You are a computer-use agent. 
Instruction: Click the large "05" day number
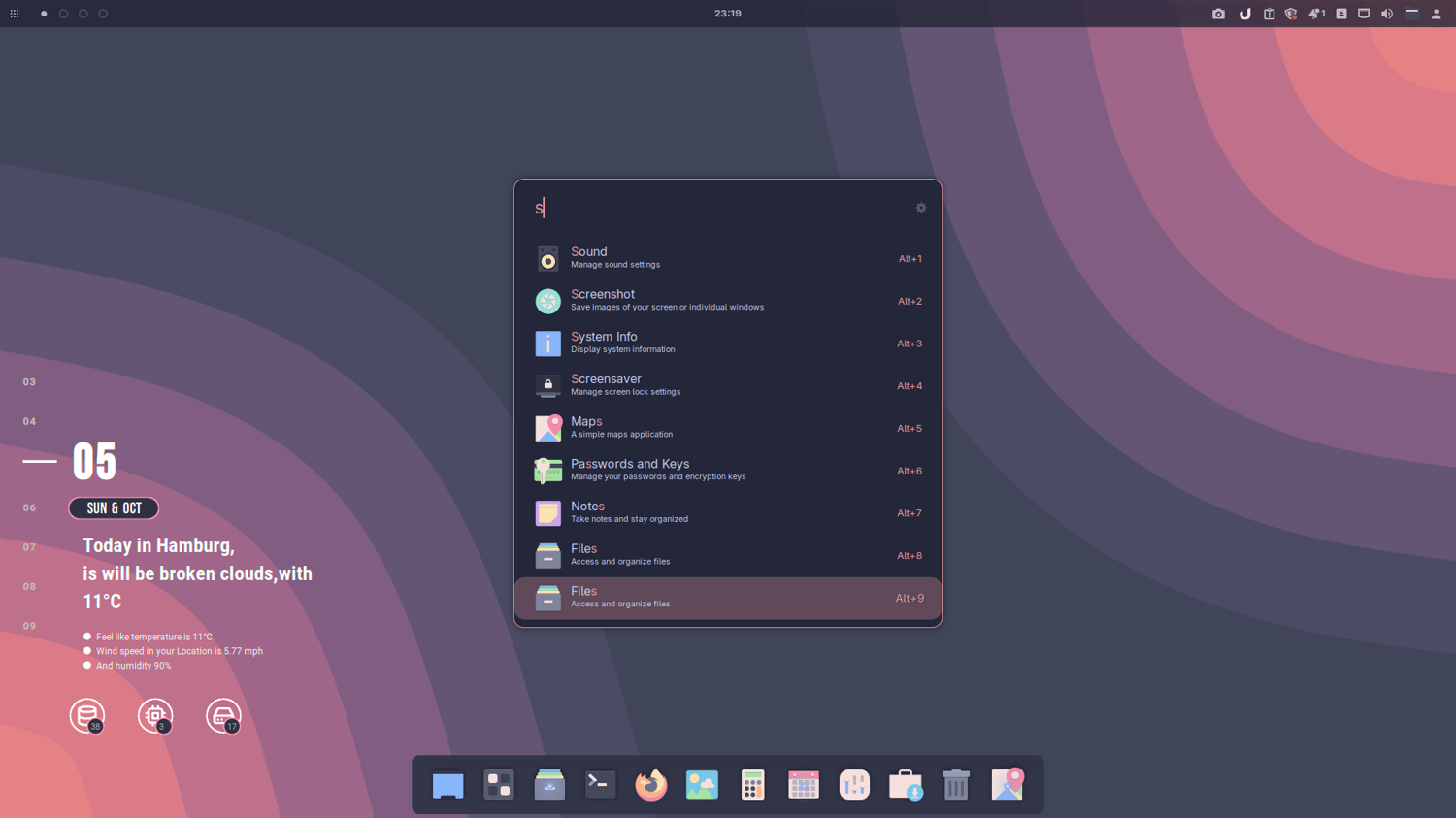pyautogui.click(x=94, y=462)
